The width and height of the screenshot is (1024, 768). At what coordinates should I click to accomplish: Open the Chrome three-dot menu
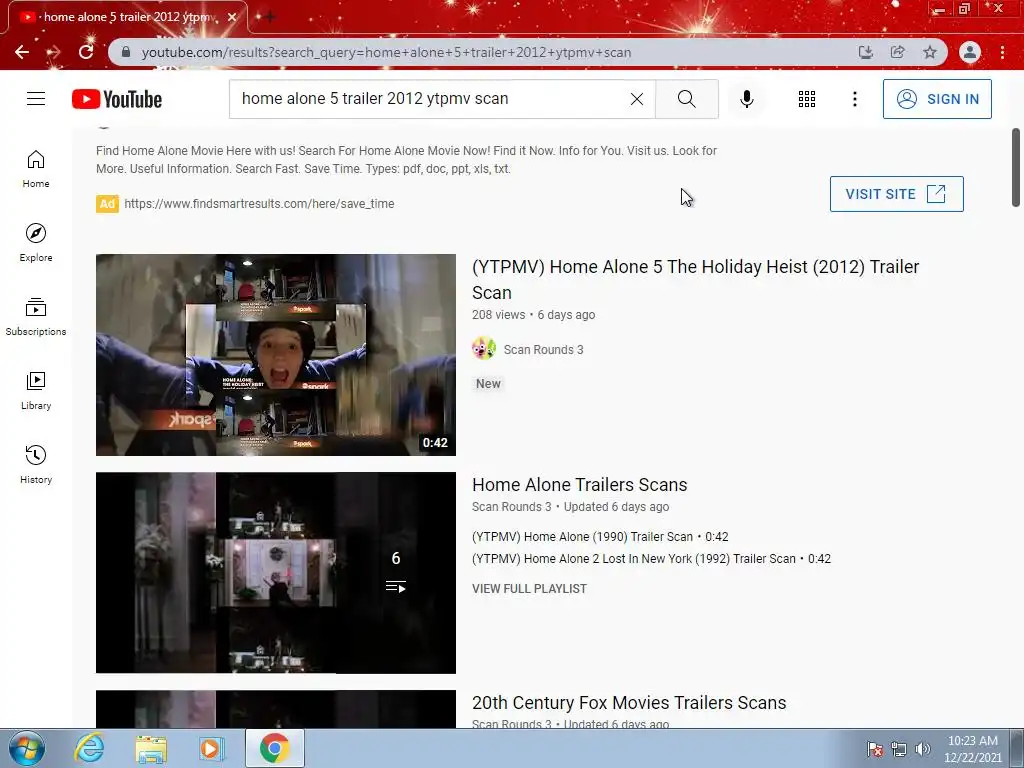pos(1002,52)
